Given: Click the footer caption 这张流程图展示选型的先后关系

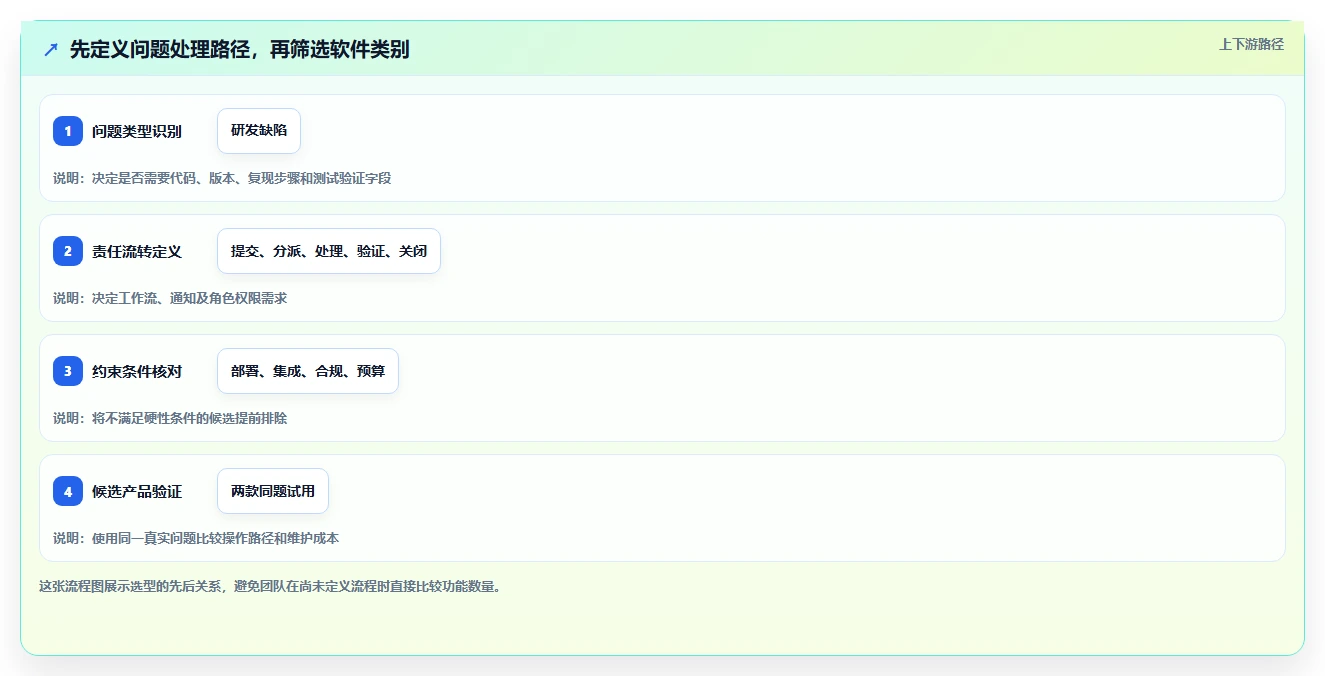Looking at the screenshot, I should [270, 586].
